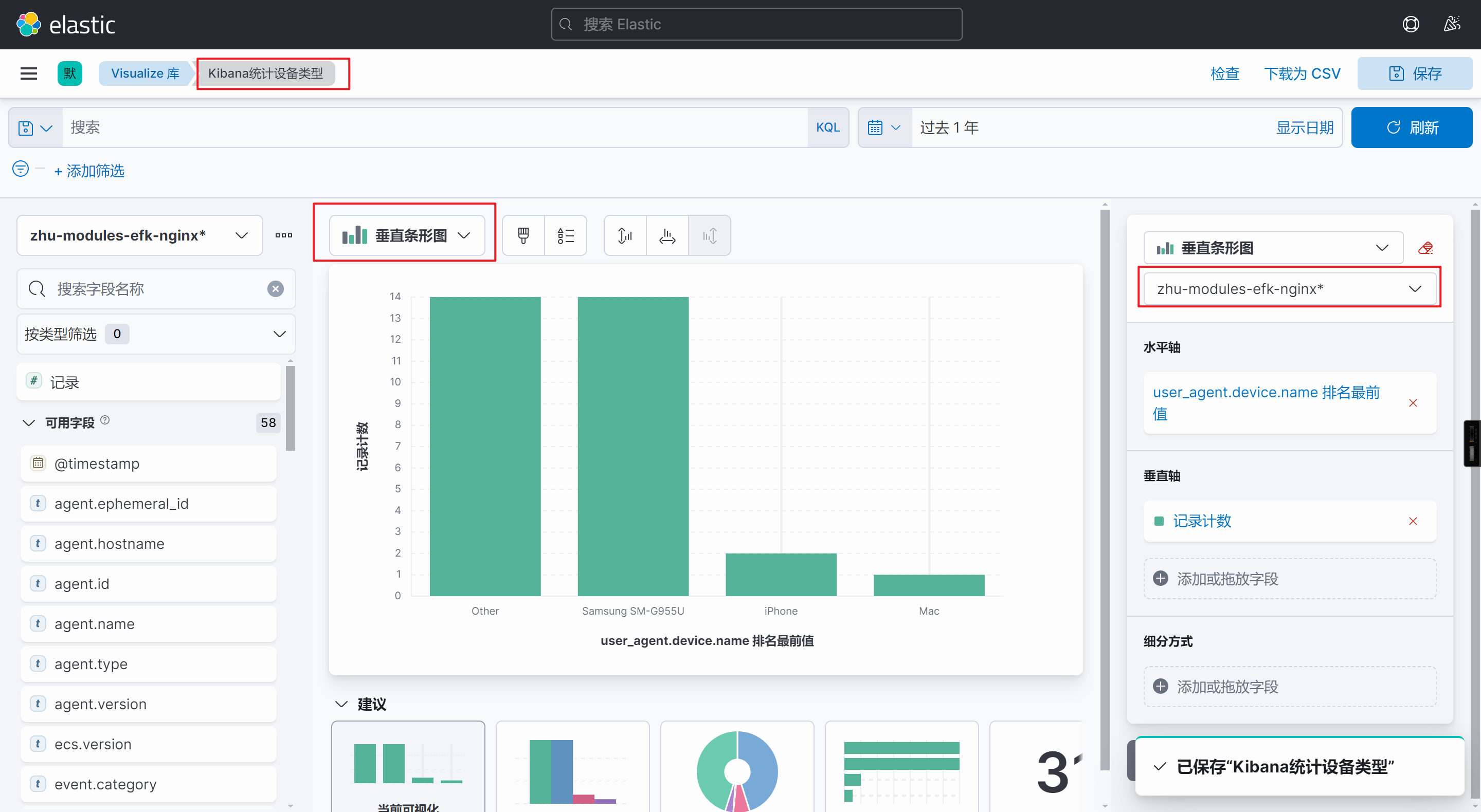Expand the 按类型筛选 filter dropdown
Screen dimensions: 1481x812
click(x=156, y=334)
